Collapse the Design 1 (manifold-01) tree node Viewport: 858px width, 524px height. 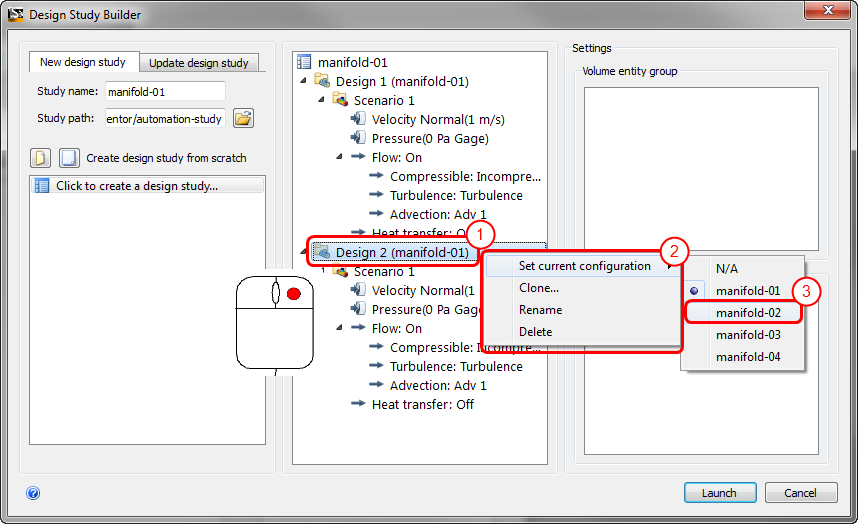click(x=303, y=81)
